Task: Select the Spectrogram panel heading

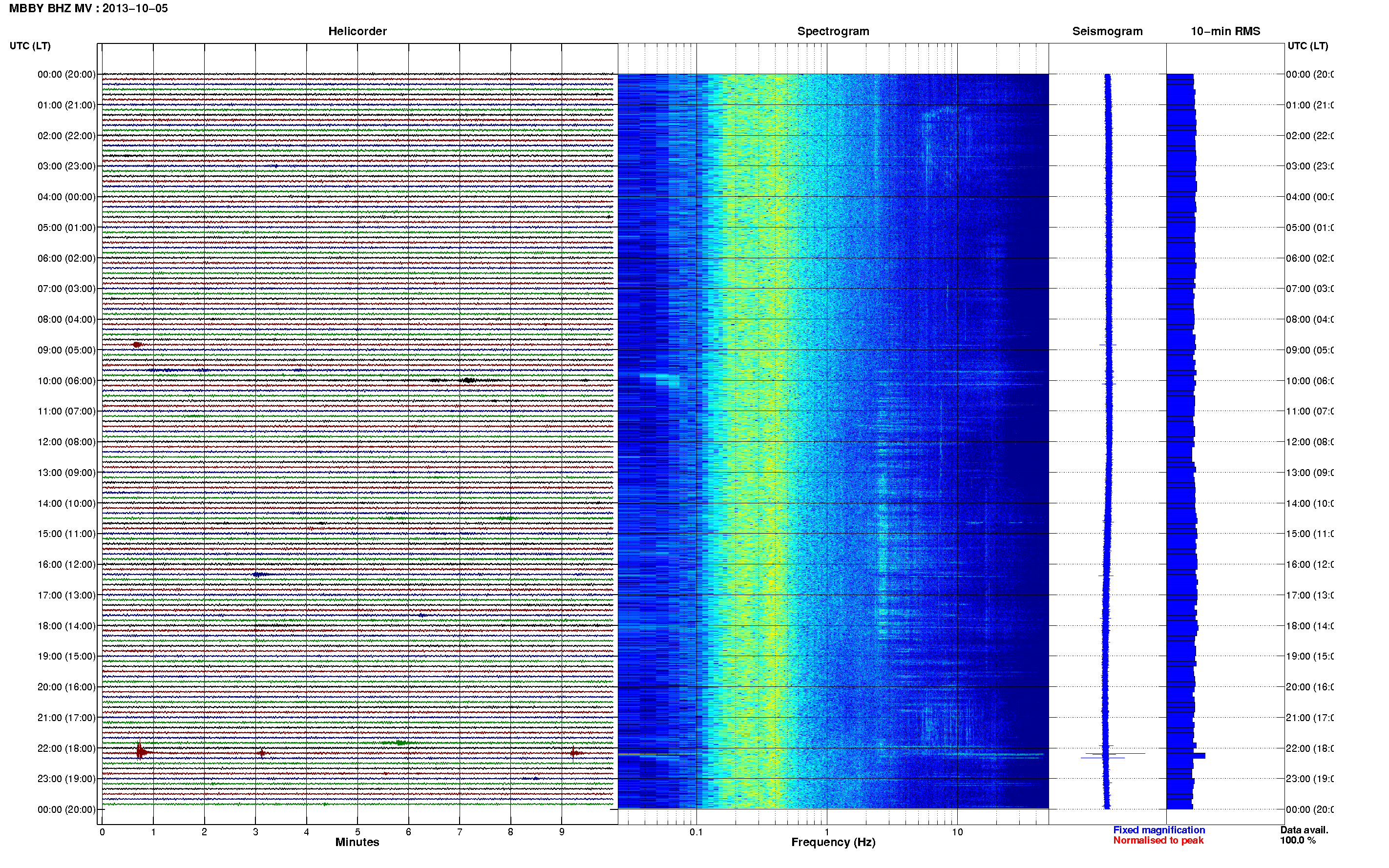Action: pos(833,32)
